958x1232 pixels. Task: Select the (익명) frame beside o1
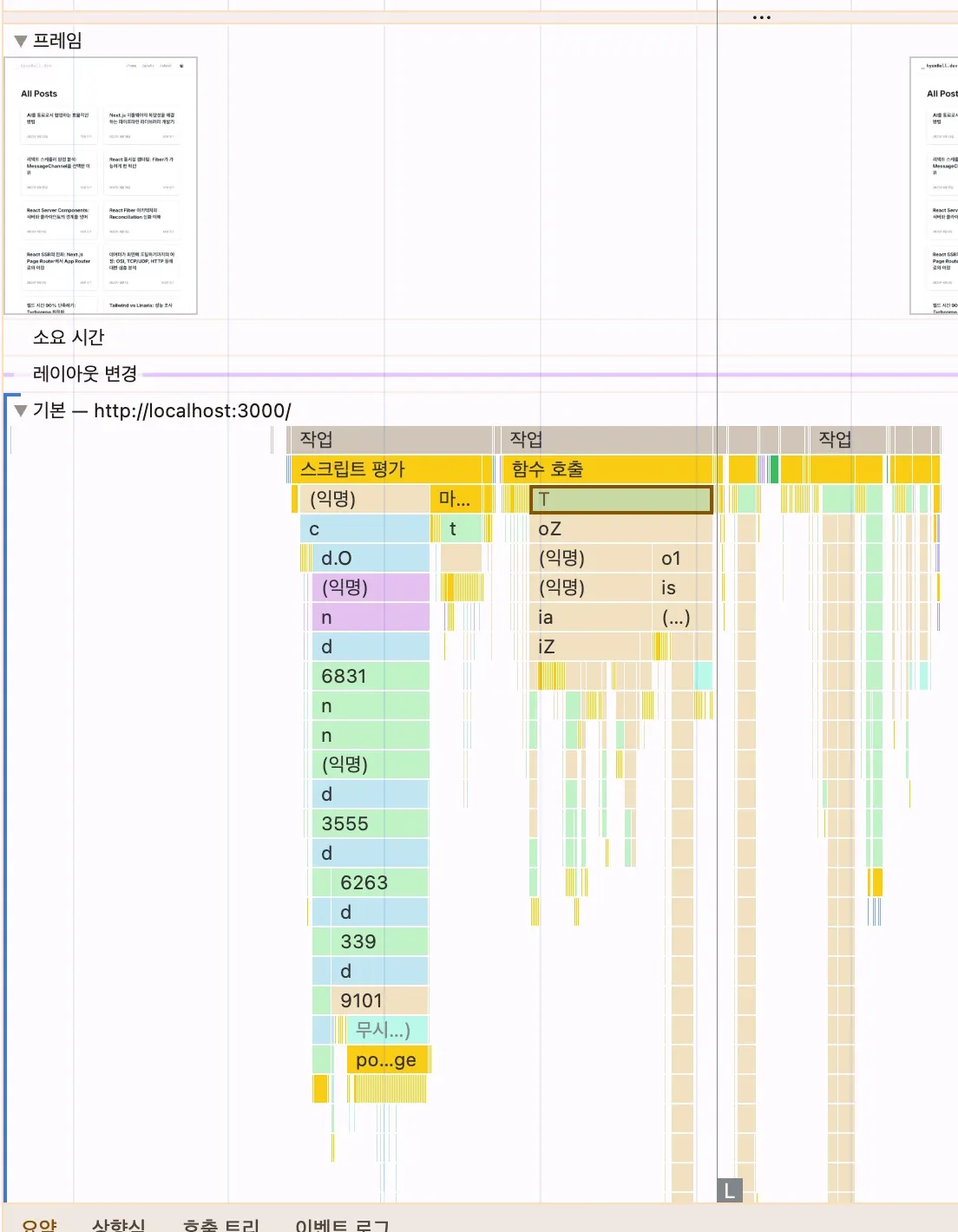[x=590, y=558]
